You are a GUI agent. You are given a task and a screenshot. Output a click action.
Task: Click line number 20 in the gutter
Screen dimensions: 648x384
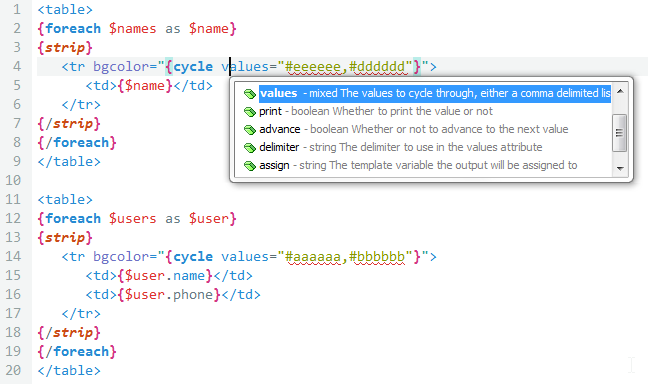click(x=13, y=370)
